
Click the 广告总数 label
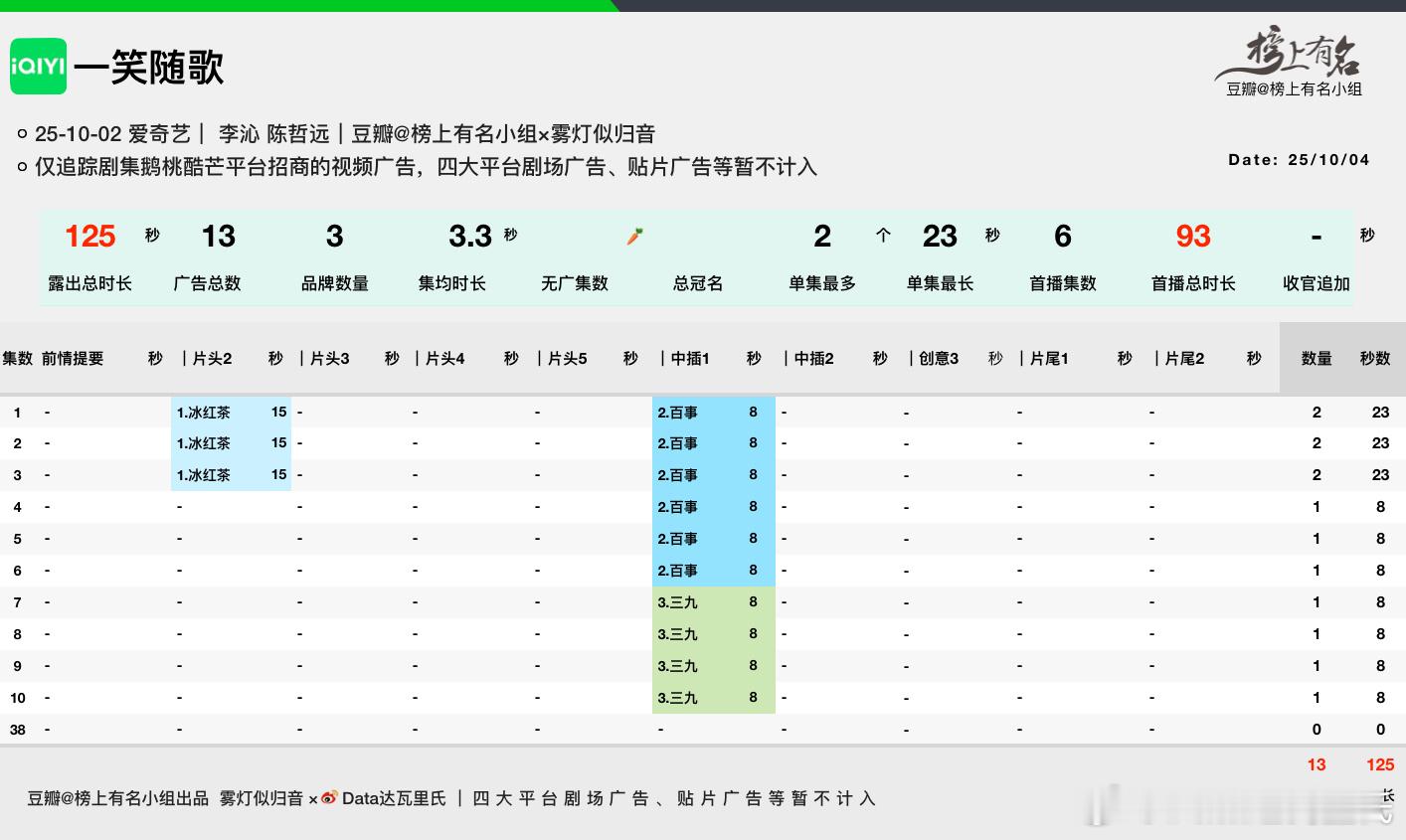click(x=208, y=283)
